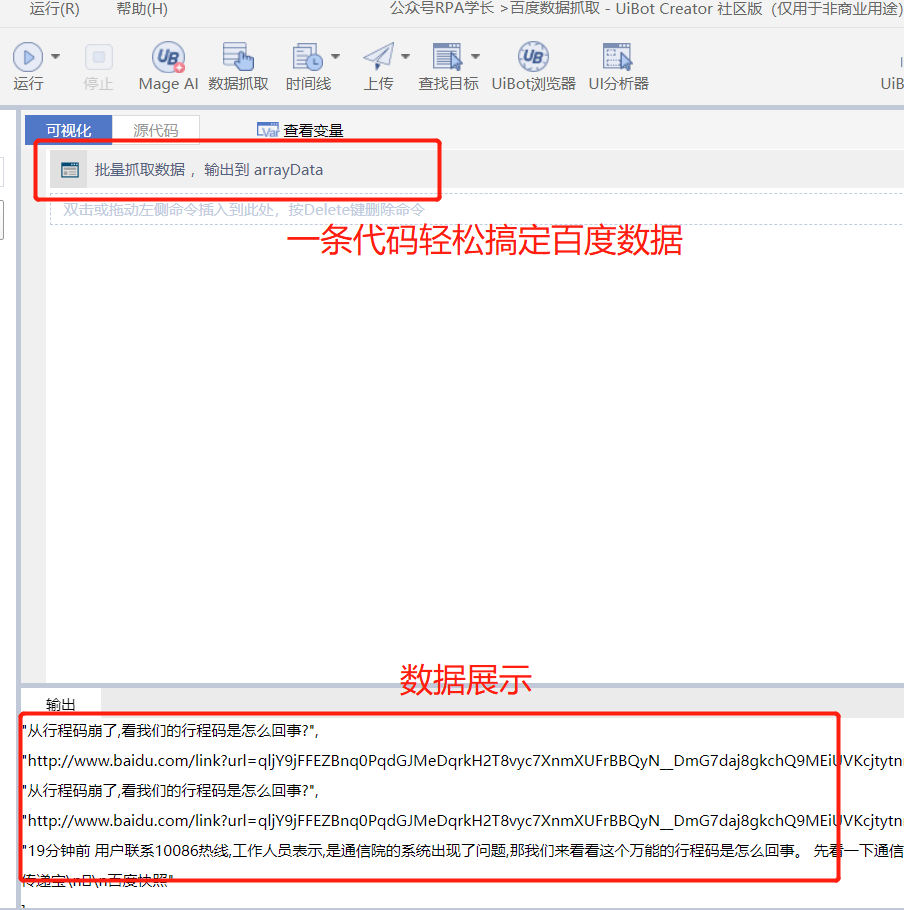Click the output line starting 19分钟前
904x910 pixels.
coord(462,851)
